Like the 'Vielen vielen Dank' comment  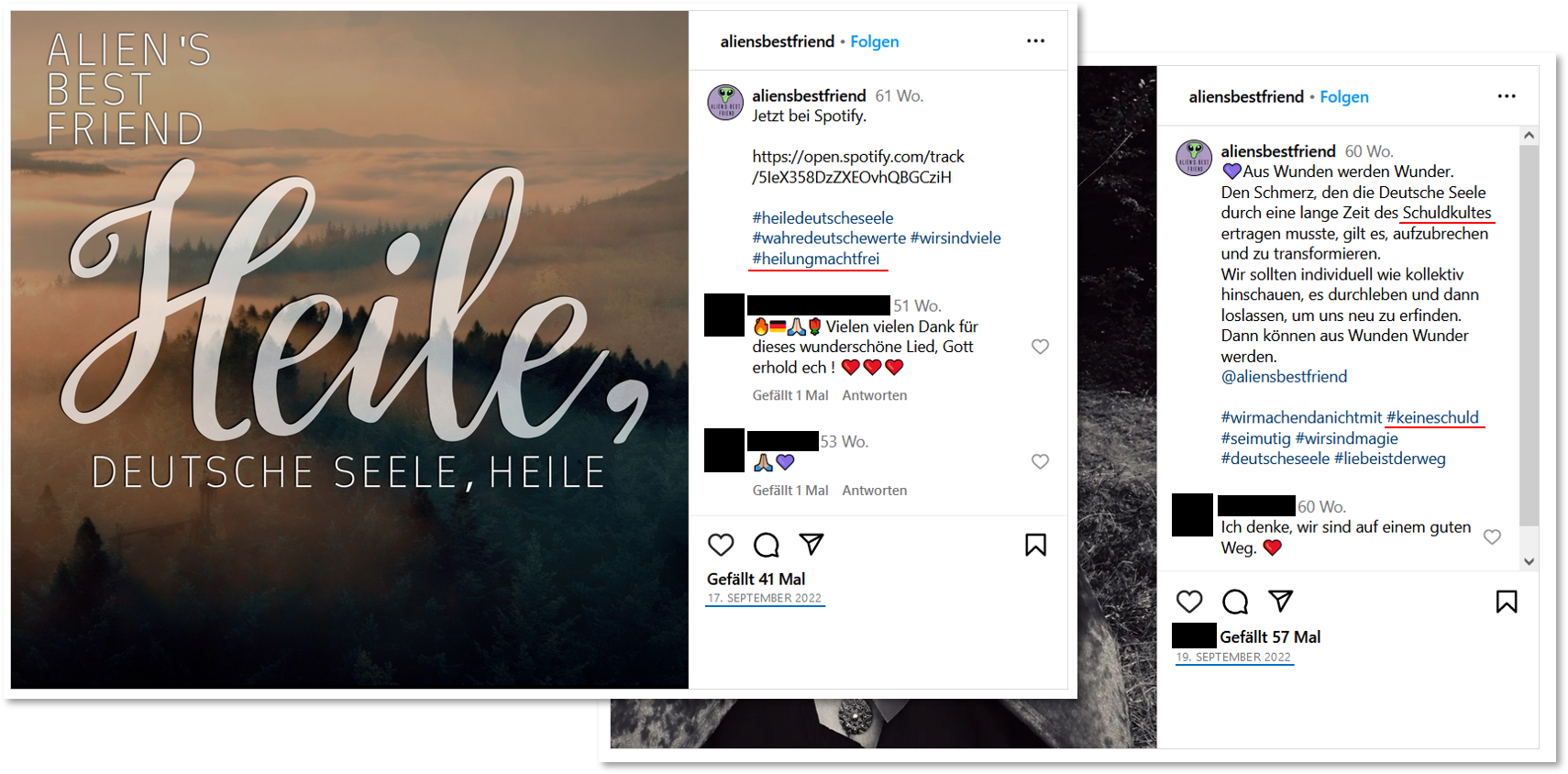pos(1040,347)
